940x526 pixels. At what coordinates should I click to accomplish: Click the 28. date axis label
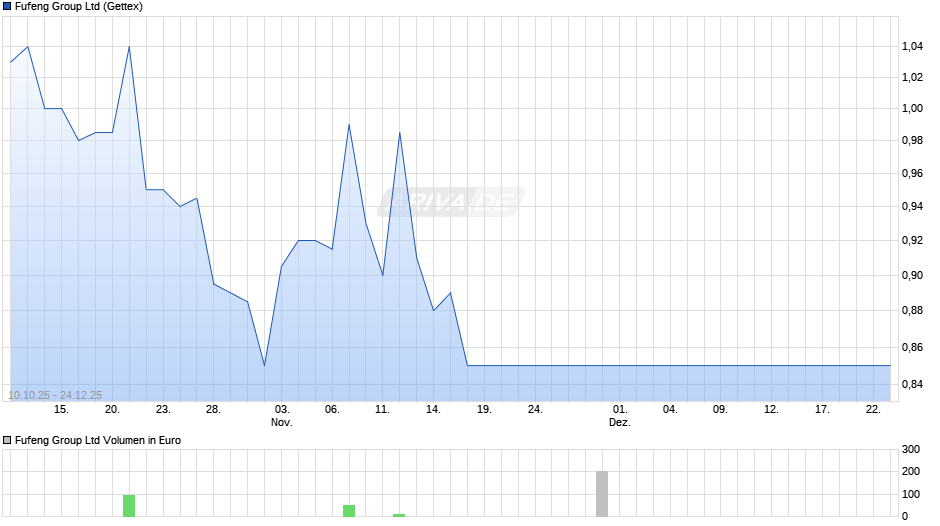click(213, 410)
